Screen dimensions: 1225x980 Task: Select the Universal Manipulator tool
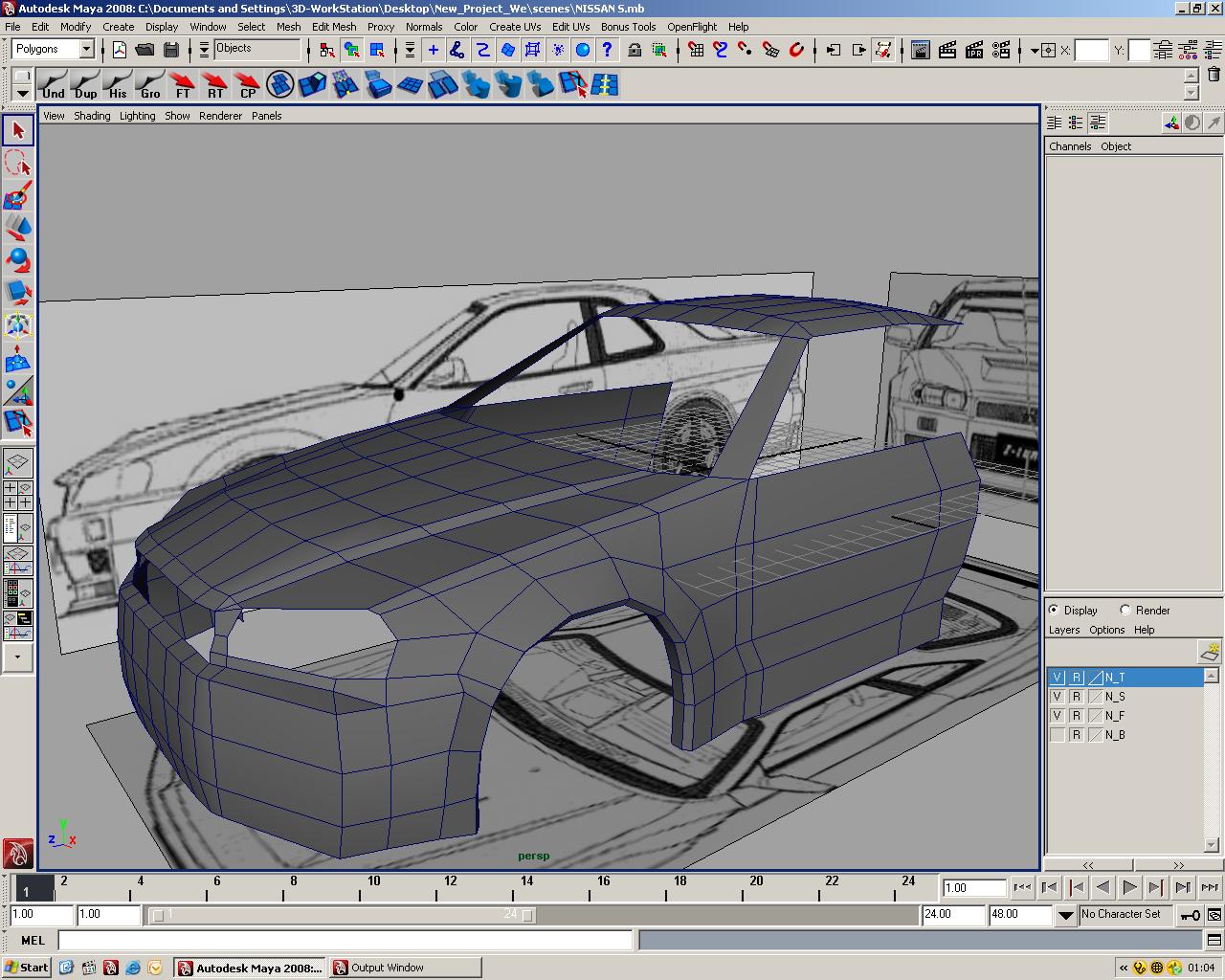tap(18, 325)
